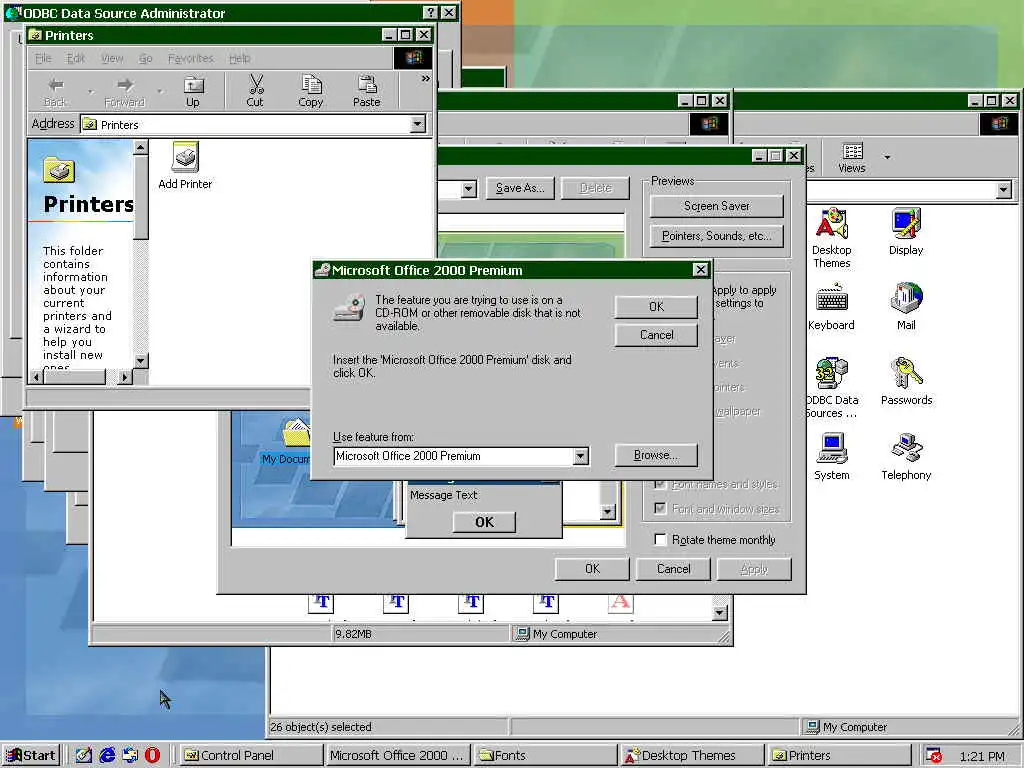
Task: Open ODBC Data Sources icon
Action: click(x=831, y=388)
